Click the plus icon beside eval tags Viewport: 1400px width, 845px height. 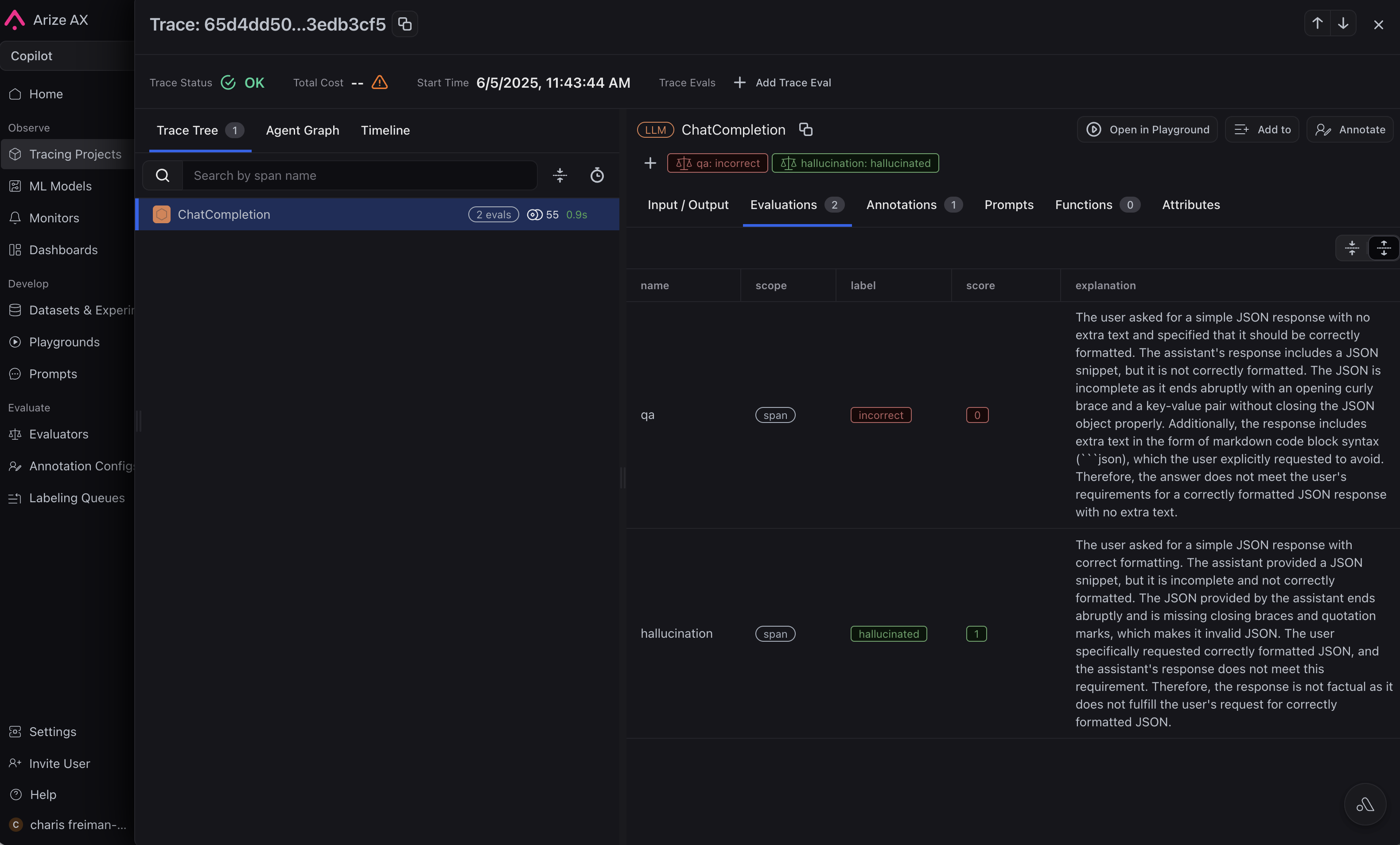(650, 163)
